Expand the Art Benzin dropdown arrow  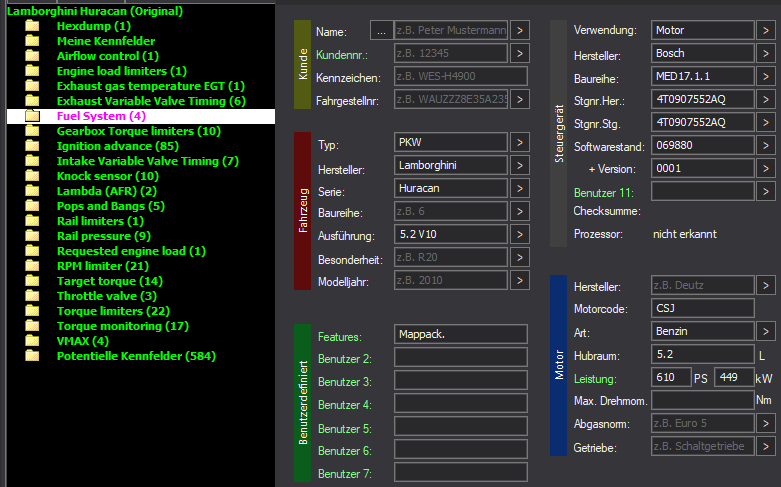(766, 331)
